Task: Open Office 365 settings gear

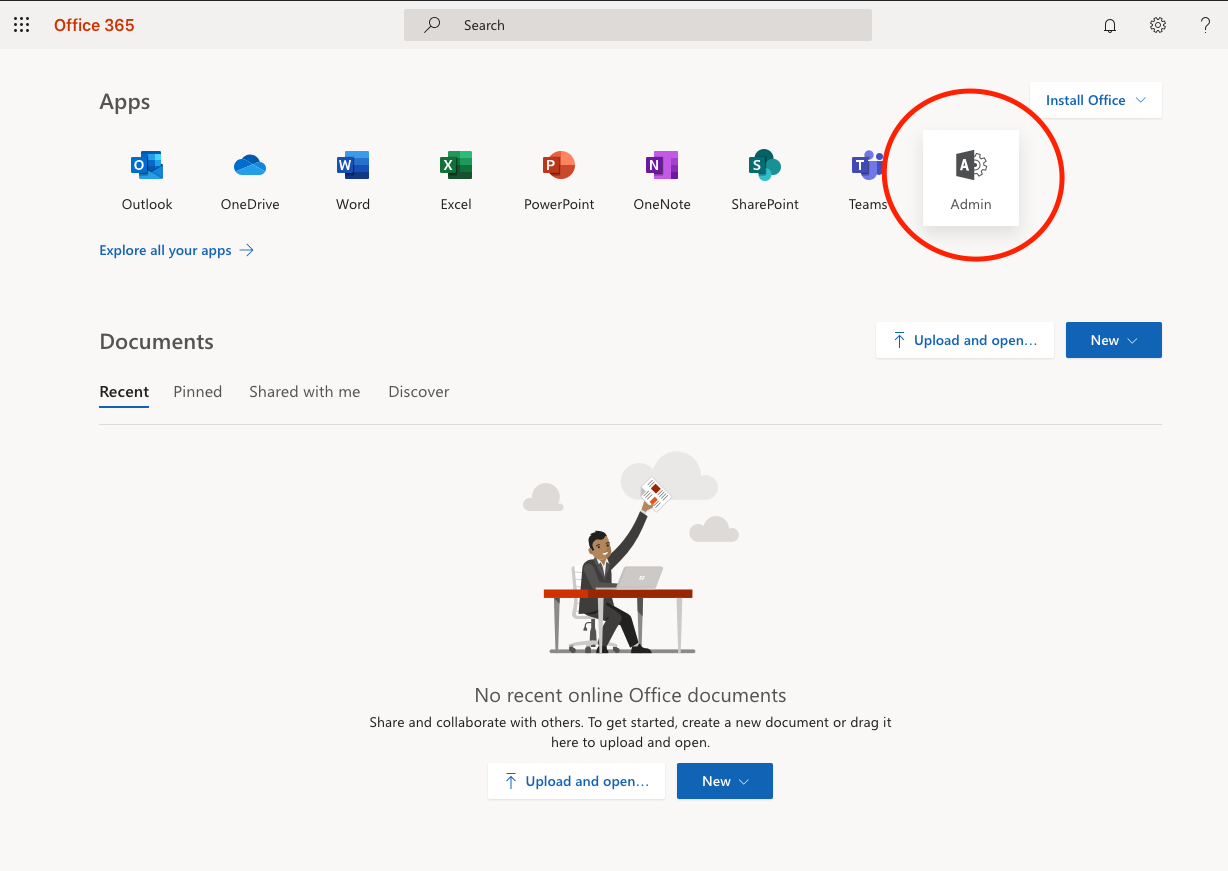Action: click(1157, 25)
